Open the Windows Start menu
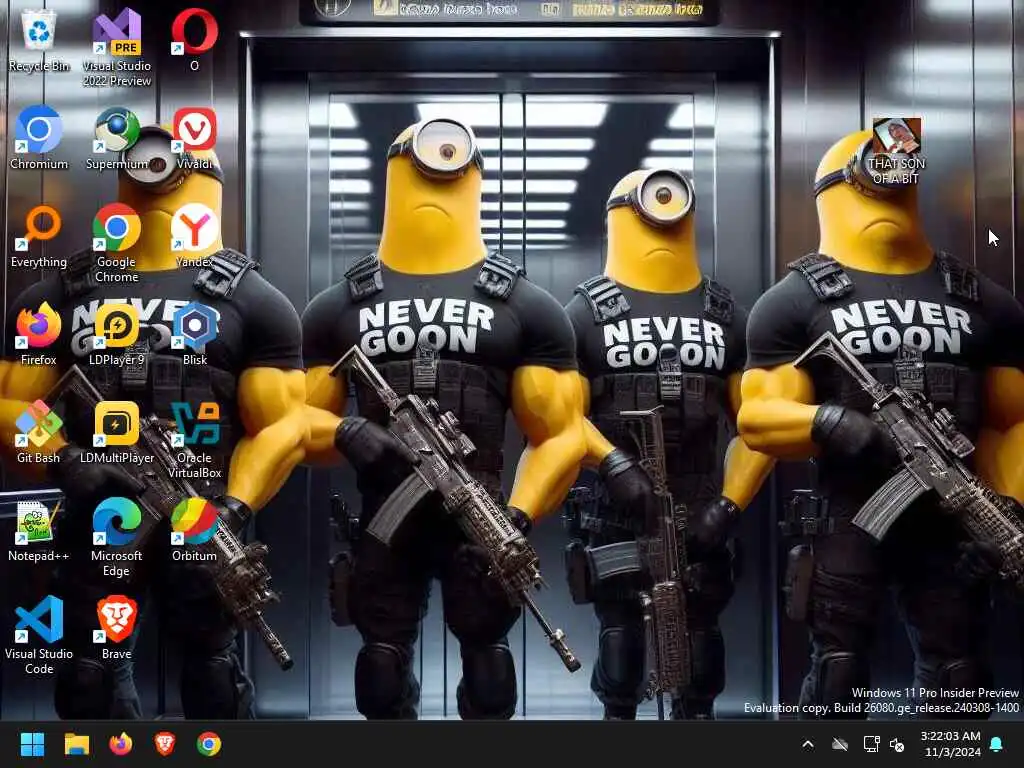 (x=32, y=744)
